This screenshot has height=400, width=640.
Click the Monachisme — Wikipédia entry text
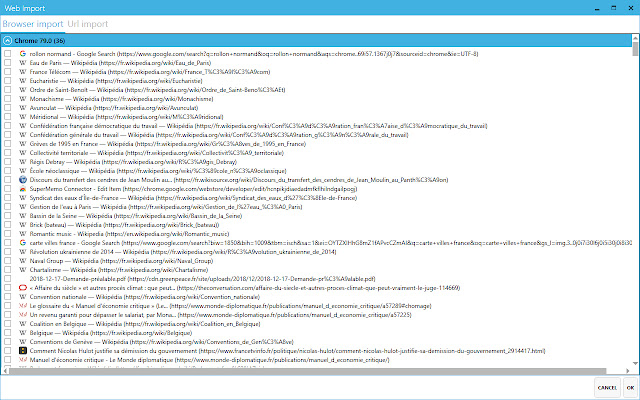point(121,99)
